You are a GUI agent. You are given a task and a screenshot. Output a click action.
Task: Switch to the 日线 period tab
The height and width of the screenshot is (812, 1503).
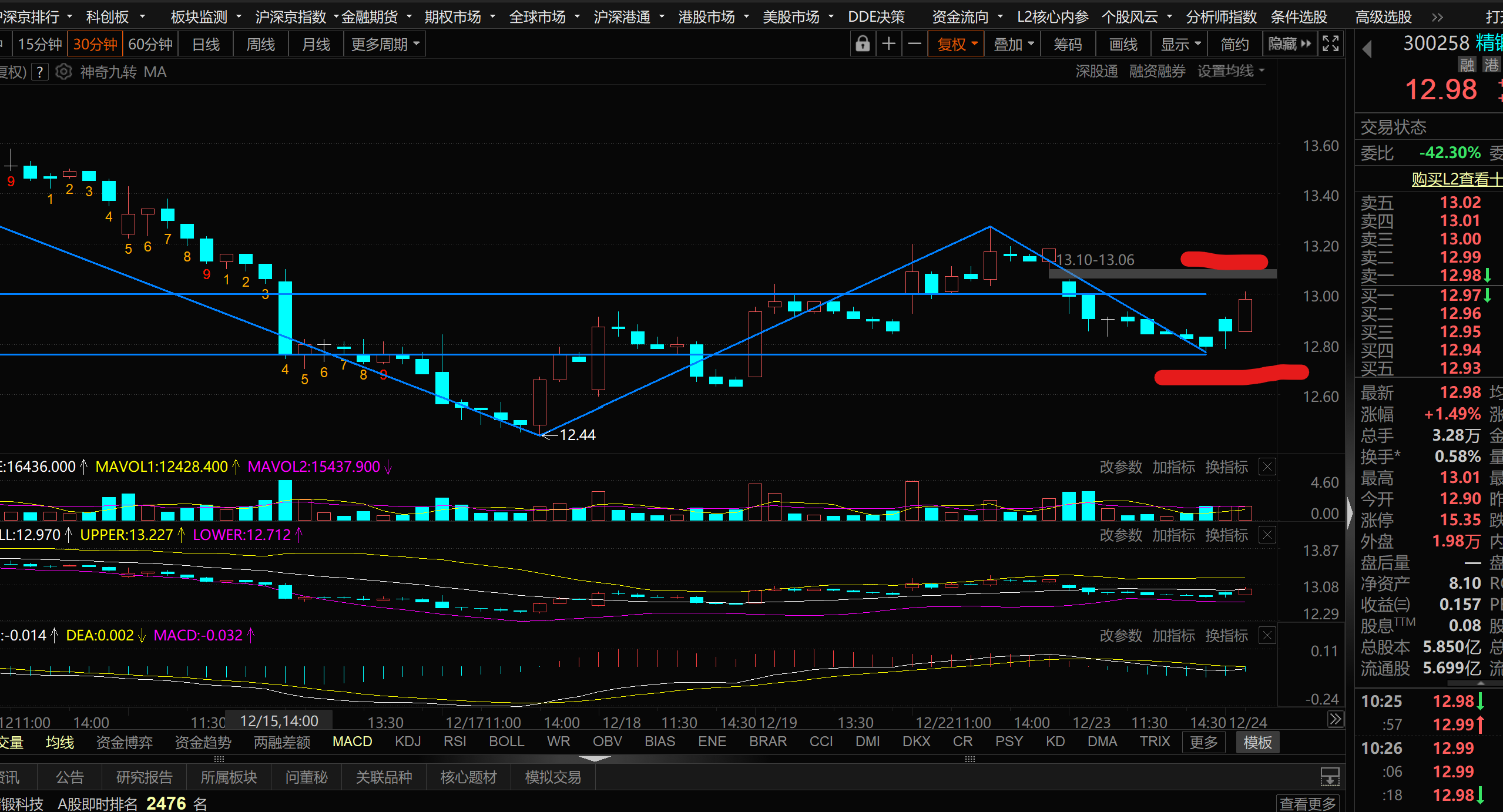pyautogui.click(x=206, y=44)
